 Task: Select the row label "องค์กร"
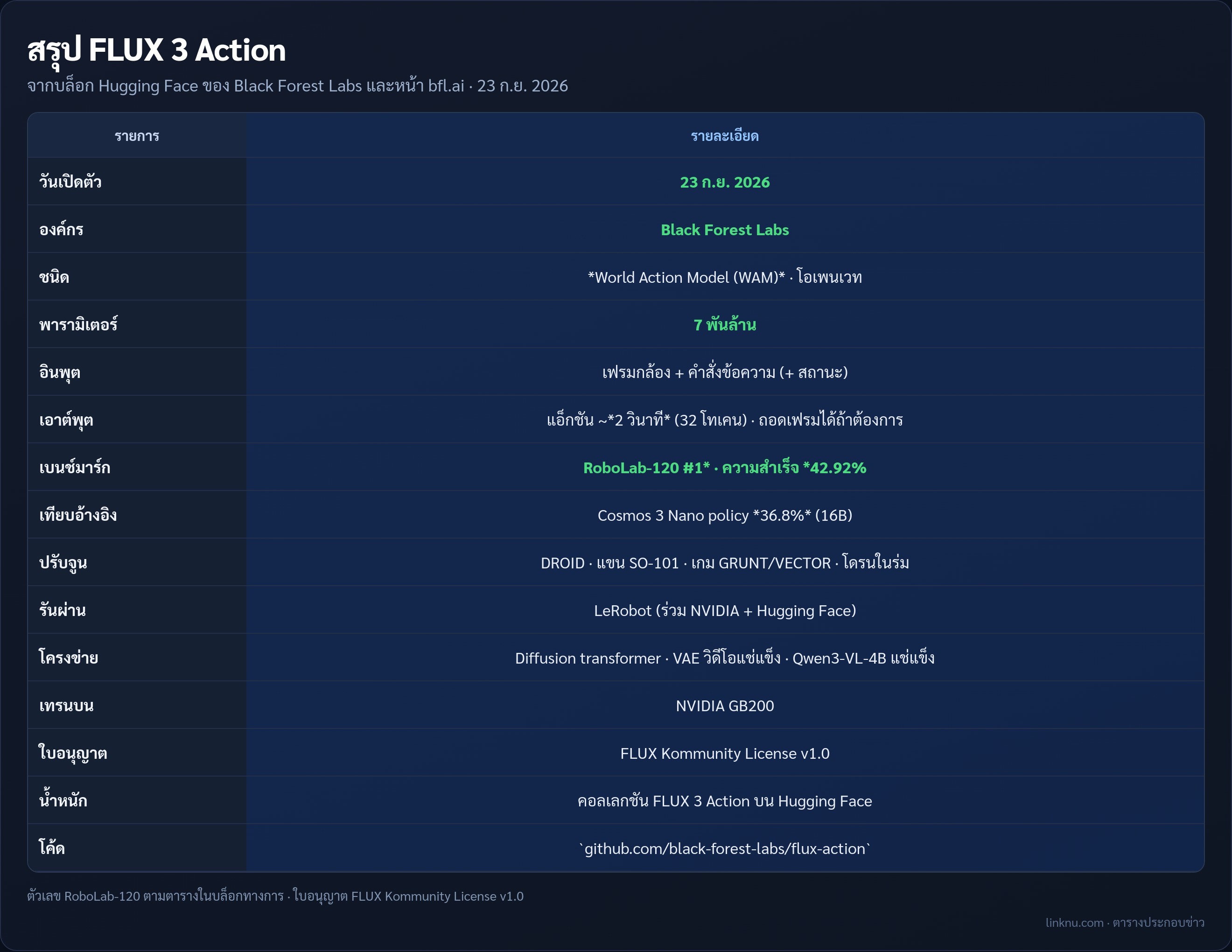coord(61,230)
